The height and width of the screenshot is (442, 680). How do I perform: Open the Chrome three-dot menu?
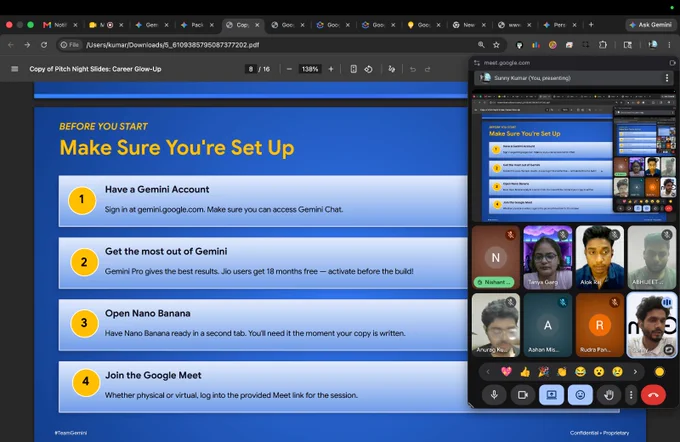point(669,45)
